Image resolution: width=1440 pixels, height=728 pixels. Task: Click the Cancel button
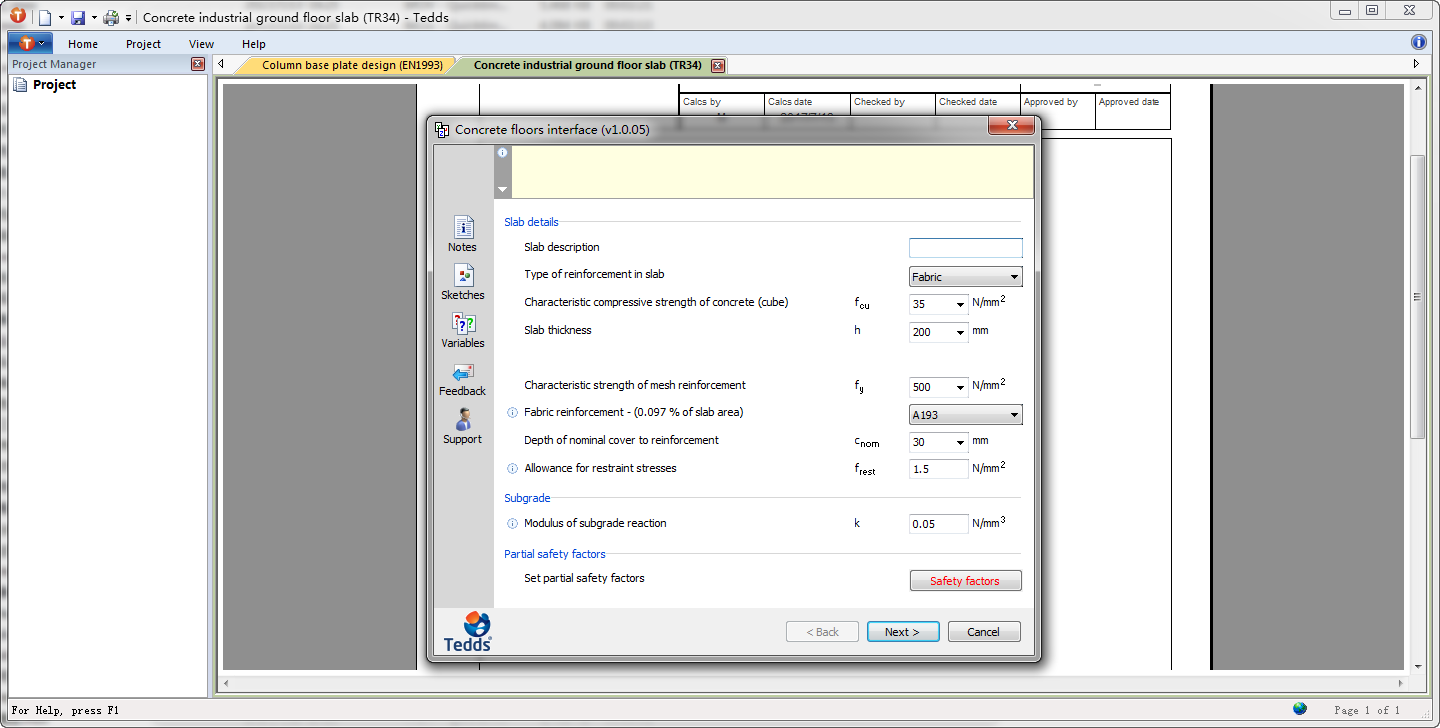983,632
